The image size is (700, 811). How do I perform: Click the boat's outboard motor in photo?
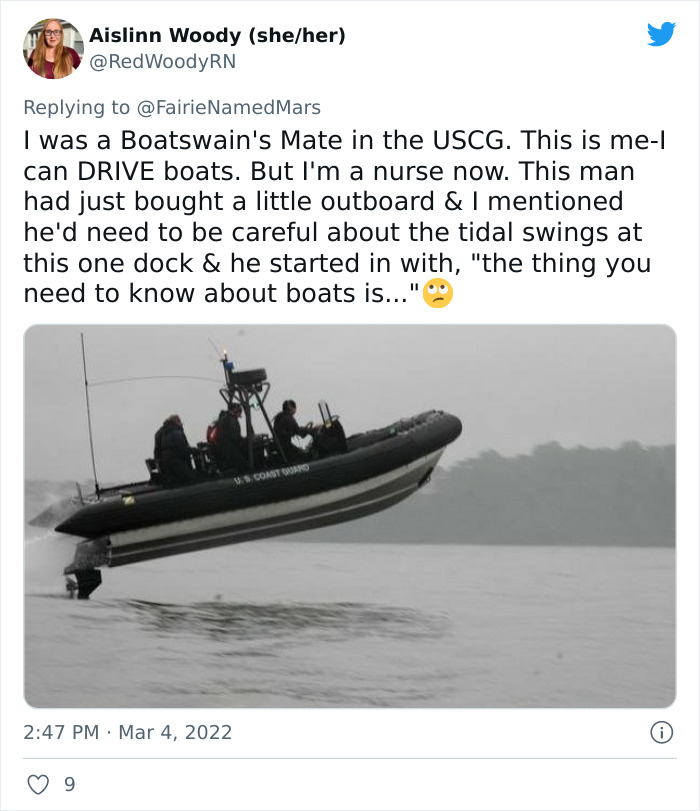click(85, 574)
